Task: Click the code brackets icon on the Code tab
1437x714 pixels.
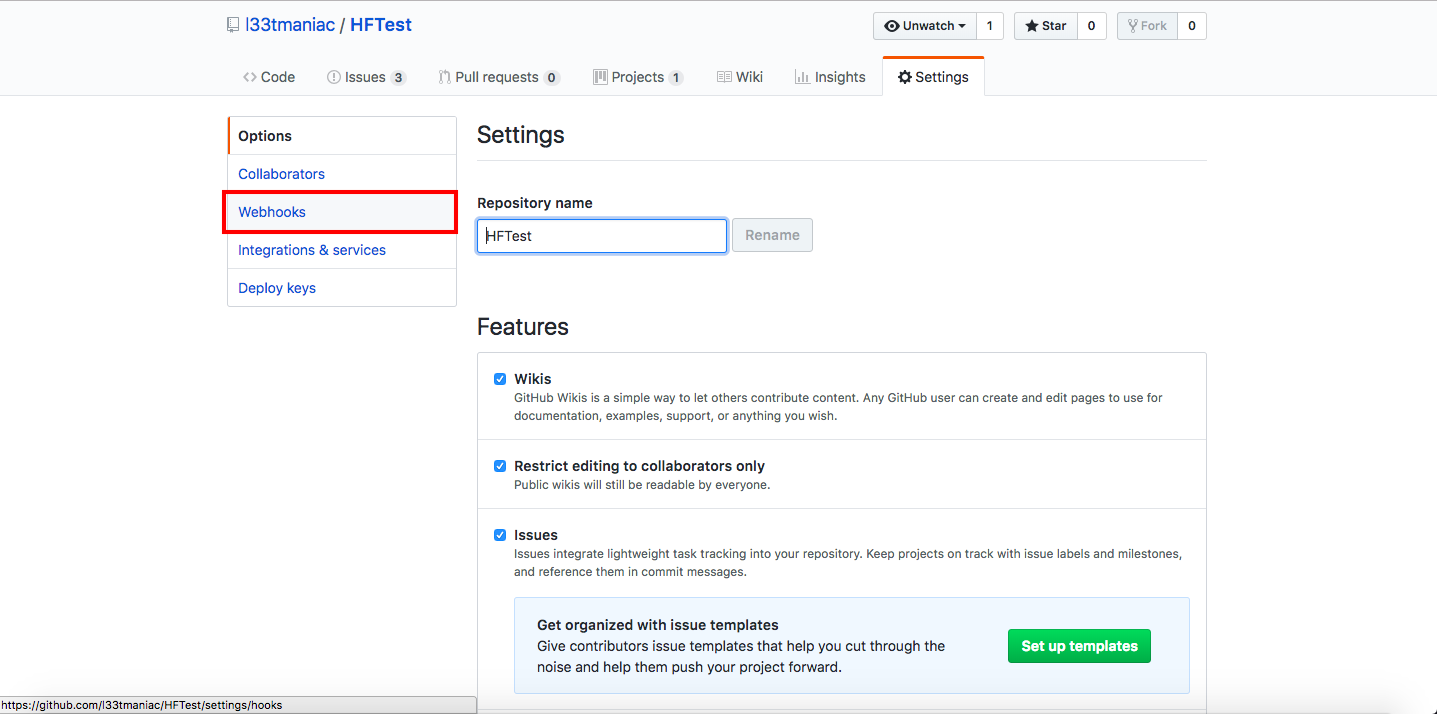Action: coord(250,76)
